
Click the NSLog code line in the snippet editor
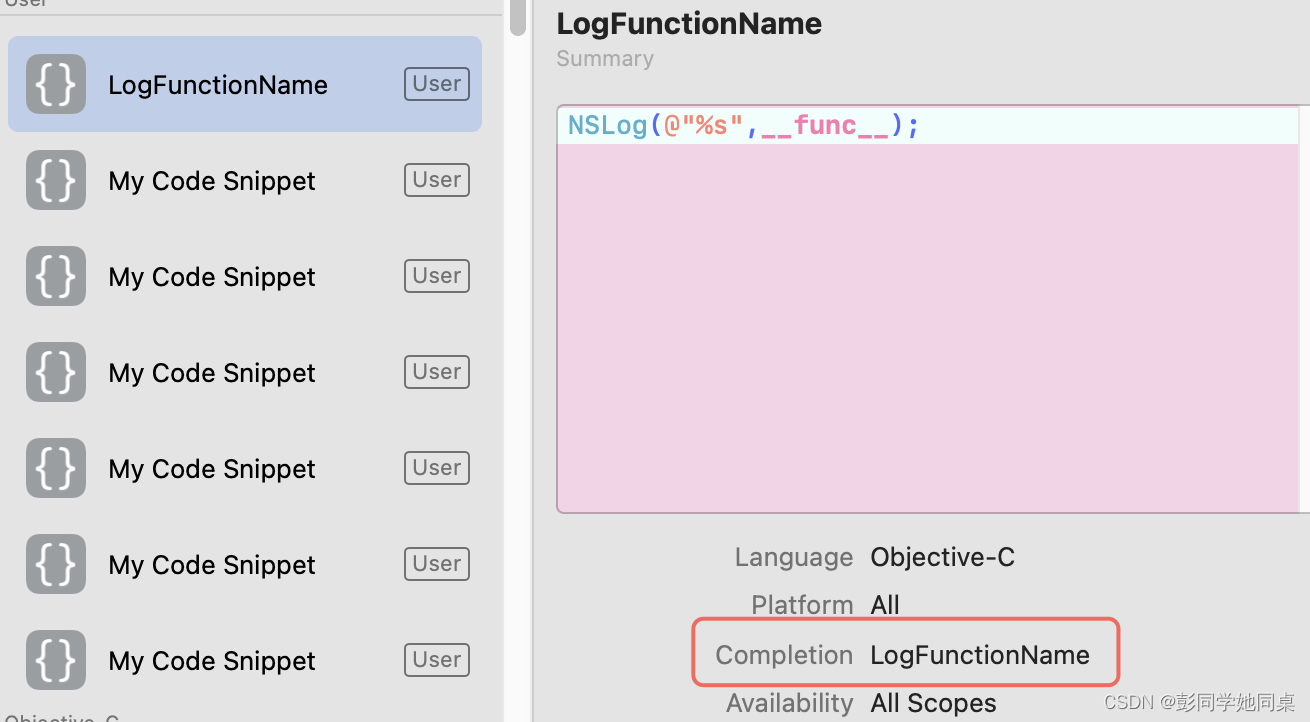[x=743, y=126]
